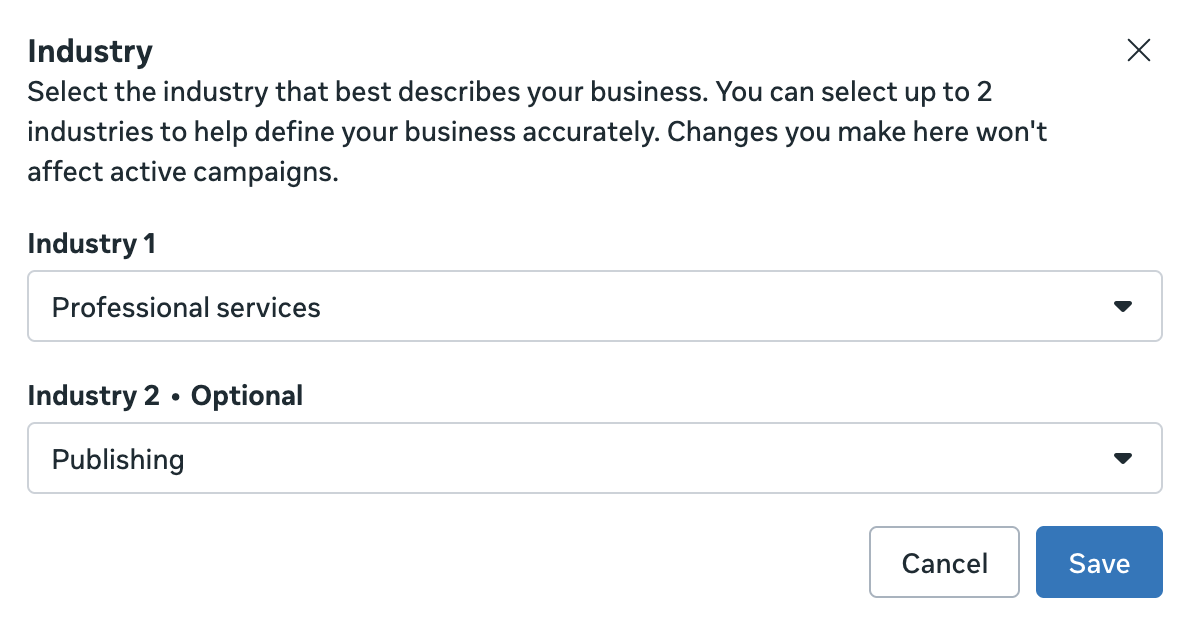1186x642 pixels.
Task: Open the optional Industry 2 combo box
Action: pyautogui.click(x=594, y=459)
